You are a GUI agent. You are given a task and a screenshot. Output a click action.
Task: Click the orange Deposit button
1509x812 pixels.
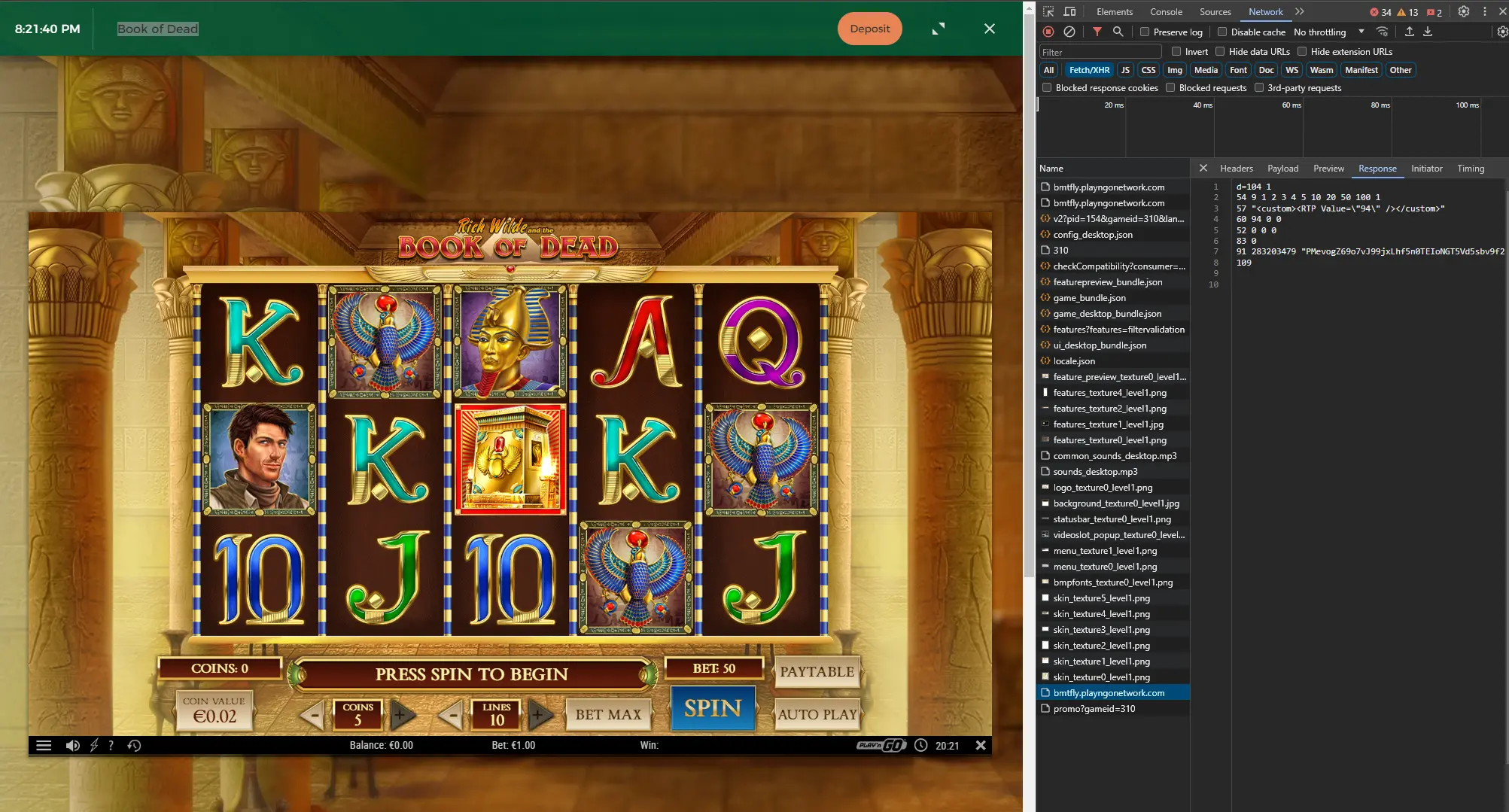(x=869, y=29)
